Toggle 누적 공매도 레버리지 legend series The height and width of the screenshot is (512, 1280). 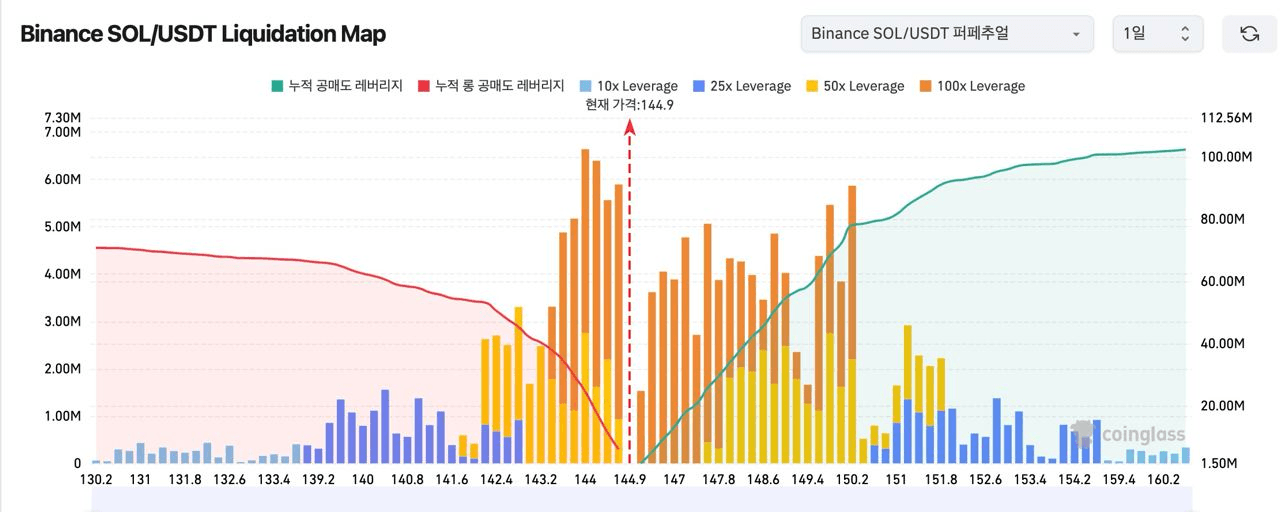[x=337, y=86]
